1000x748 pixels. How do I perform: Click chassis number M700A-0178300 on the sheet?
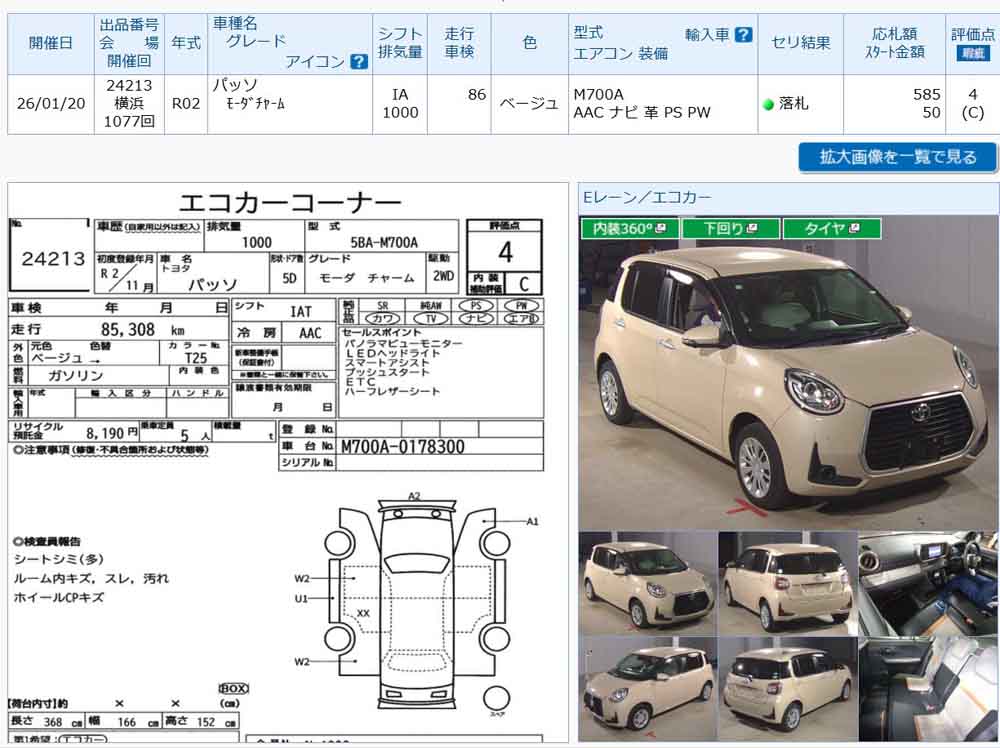coord(403,447)
